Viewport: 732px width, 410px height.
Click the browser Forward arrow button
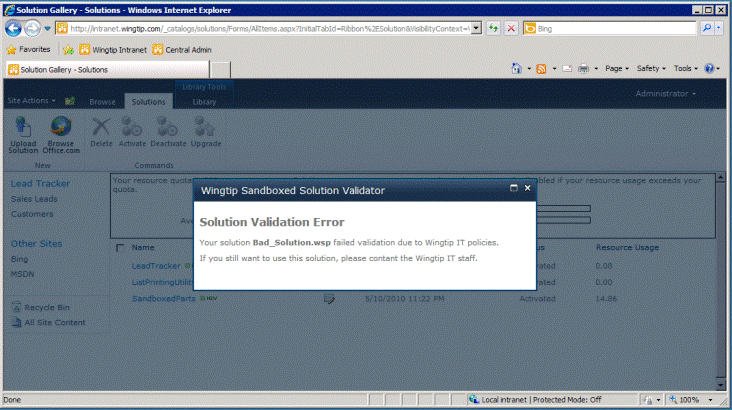point(32,28)
